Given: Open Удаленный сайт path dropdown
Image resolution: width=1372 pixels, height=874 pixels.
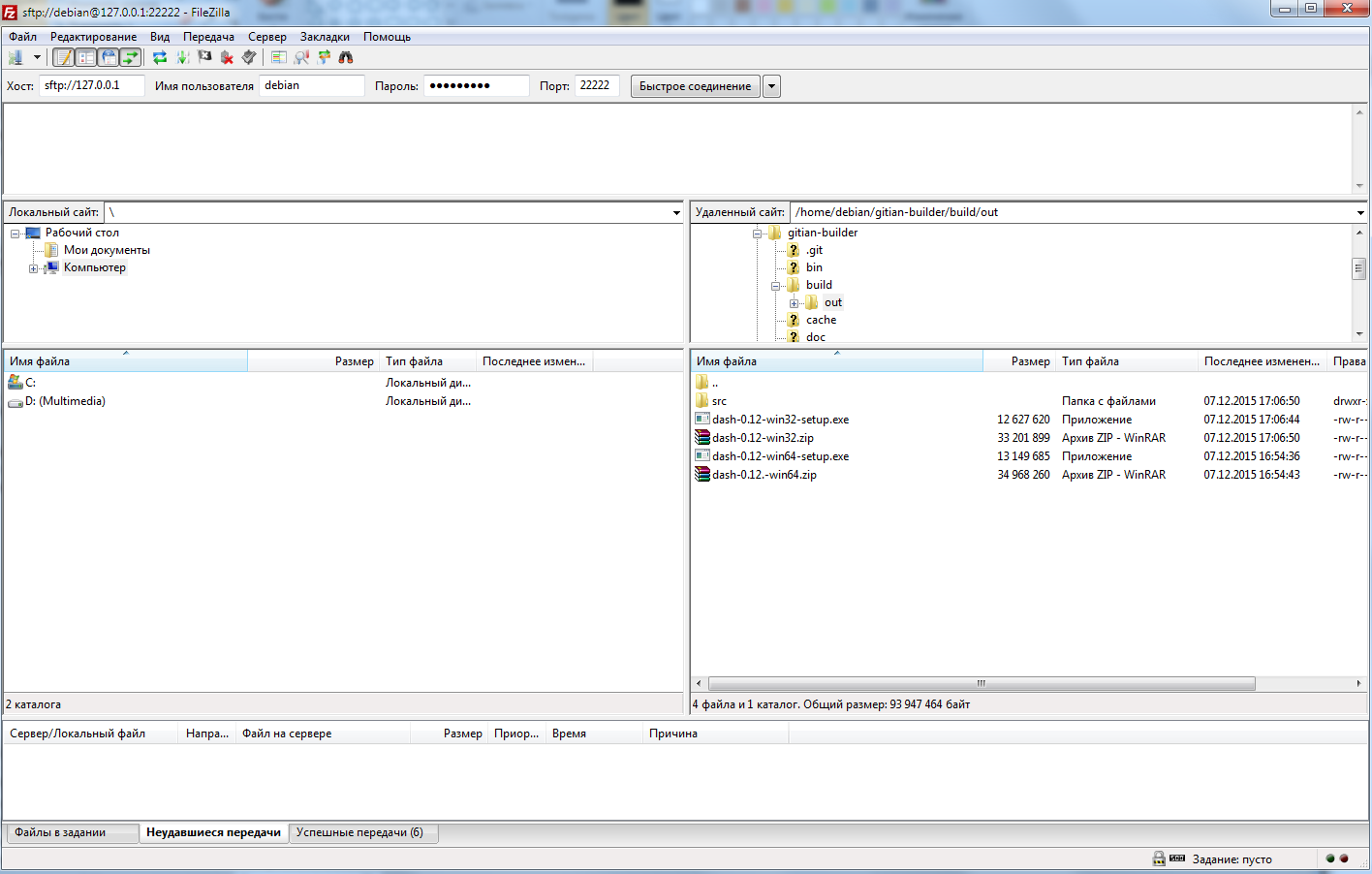Looking at the screenshot, I should click(x=1360, y=212).
